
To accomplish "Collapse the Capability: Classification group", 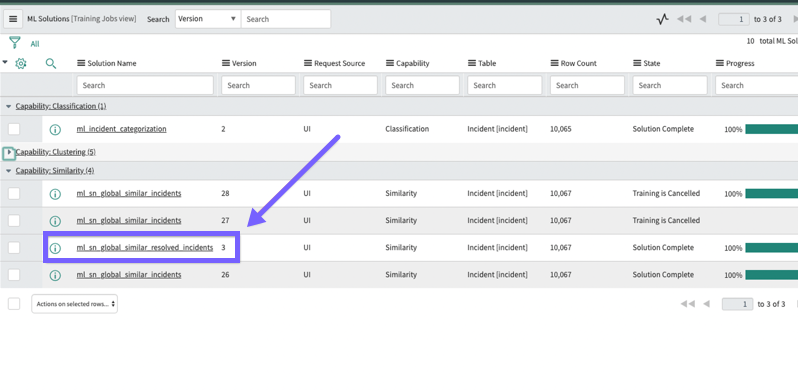I will pyautogui.click(x=9, y=106).
